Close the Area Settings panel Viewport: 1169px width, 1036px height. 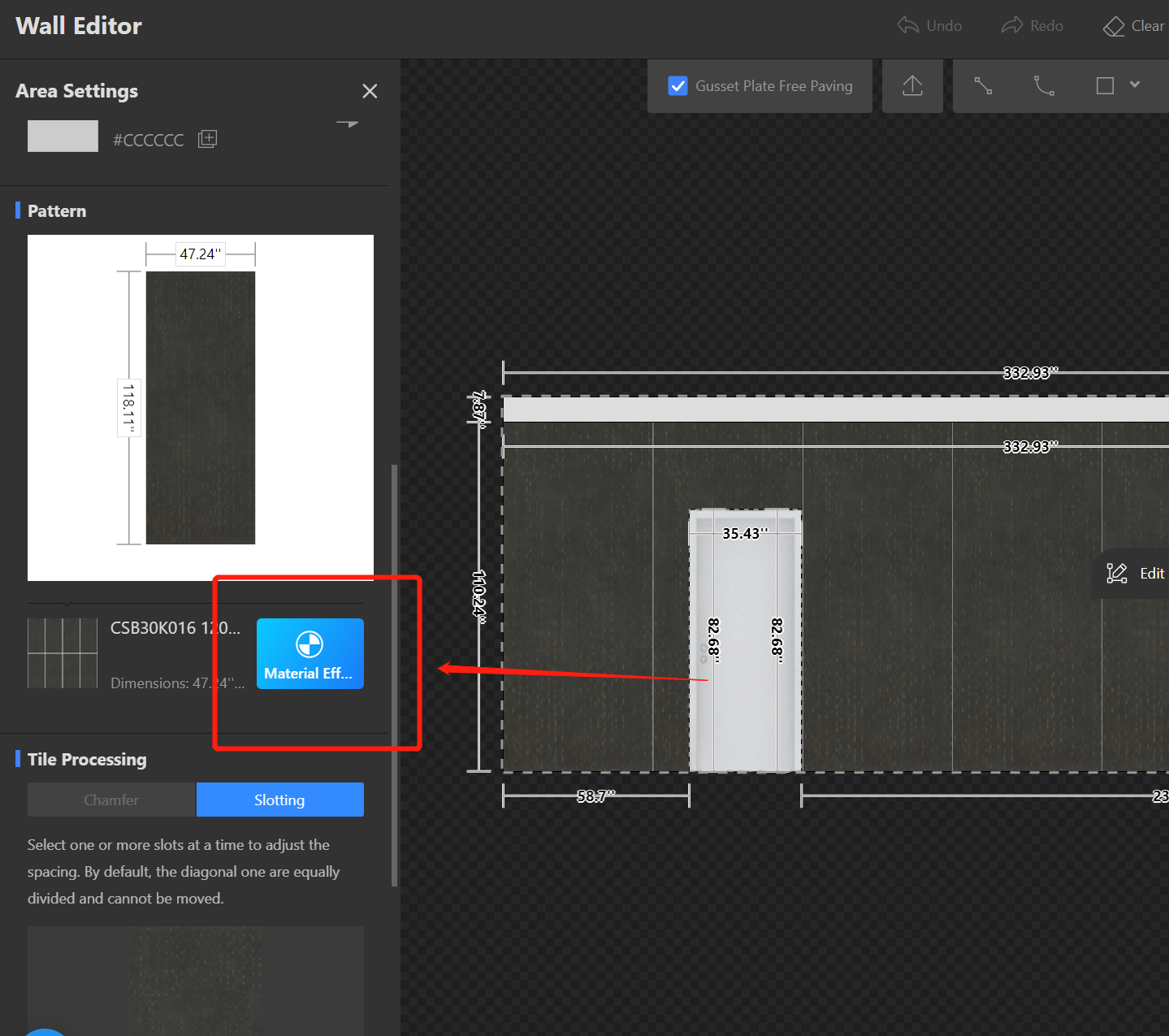point(370,91)
